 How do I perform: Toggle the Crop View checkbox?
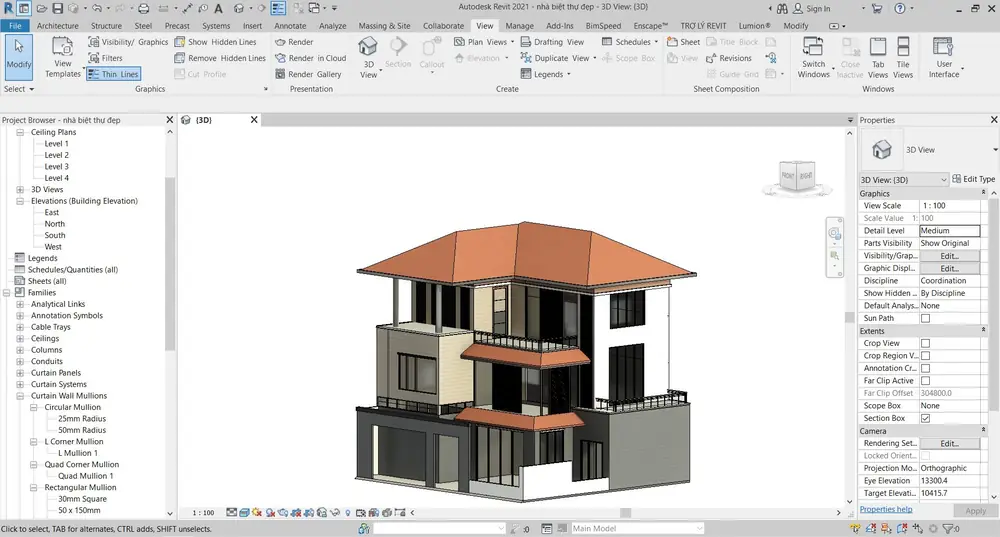pos(925,343)
